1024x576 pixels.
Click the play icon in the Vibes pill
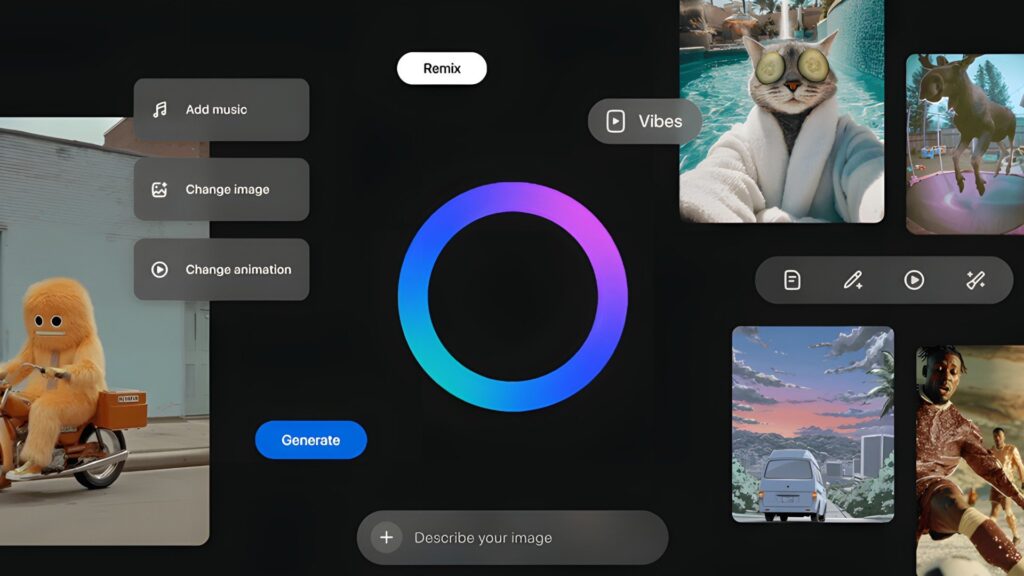click(x=616, y=122)
